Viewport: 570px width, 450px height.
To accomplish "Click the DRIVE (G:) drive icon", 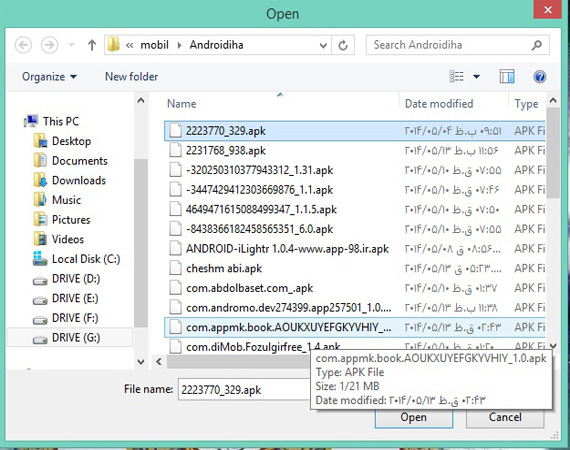I will point(40,339).
